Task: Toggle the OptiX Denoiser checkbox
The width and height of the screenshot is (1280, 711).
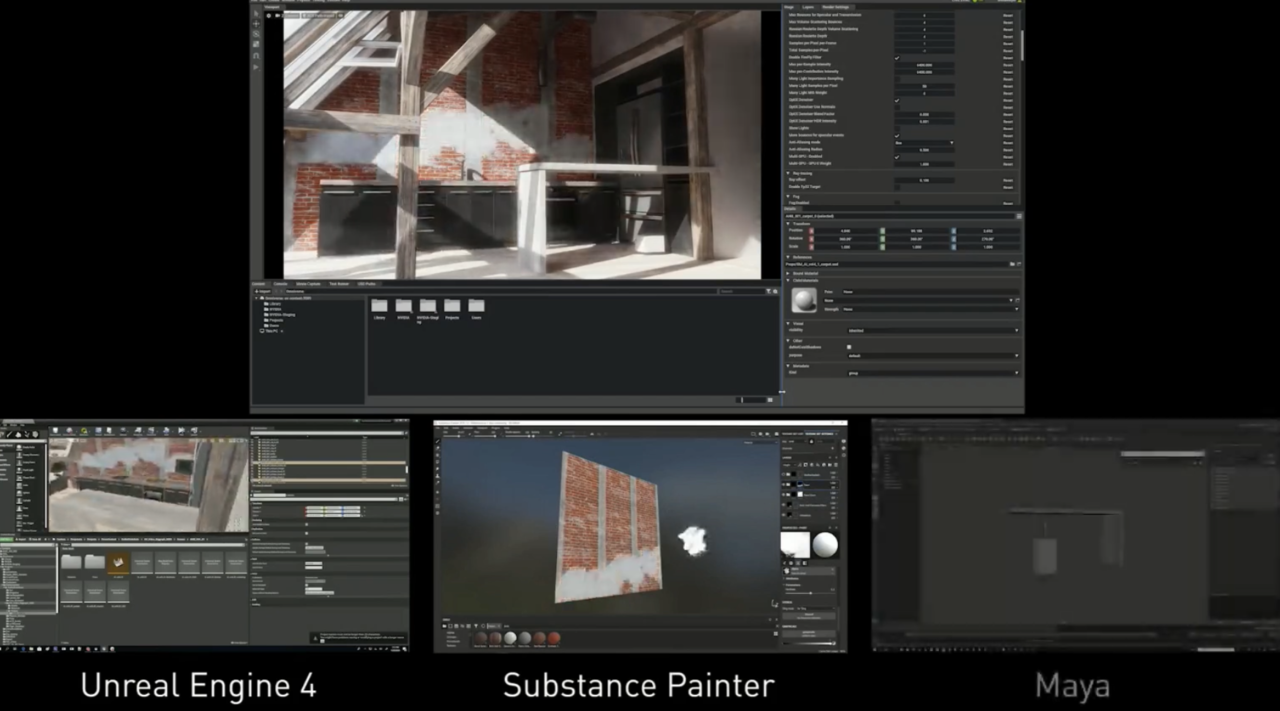Action: point(897,100)
